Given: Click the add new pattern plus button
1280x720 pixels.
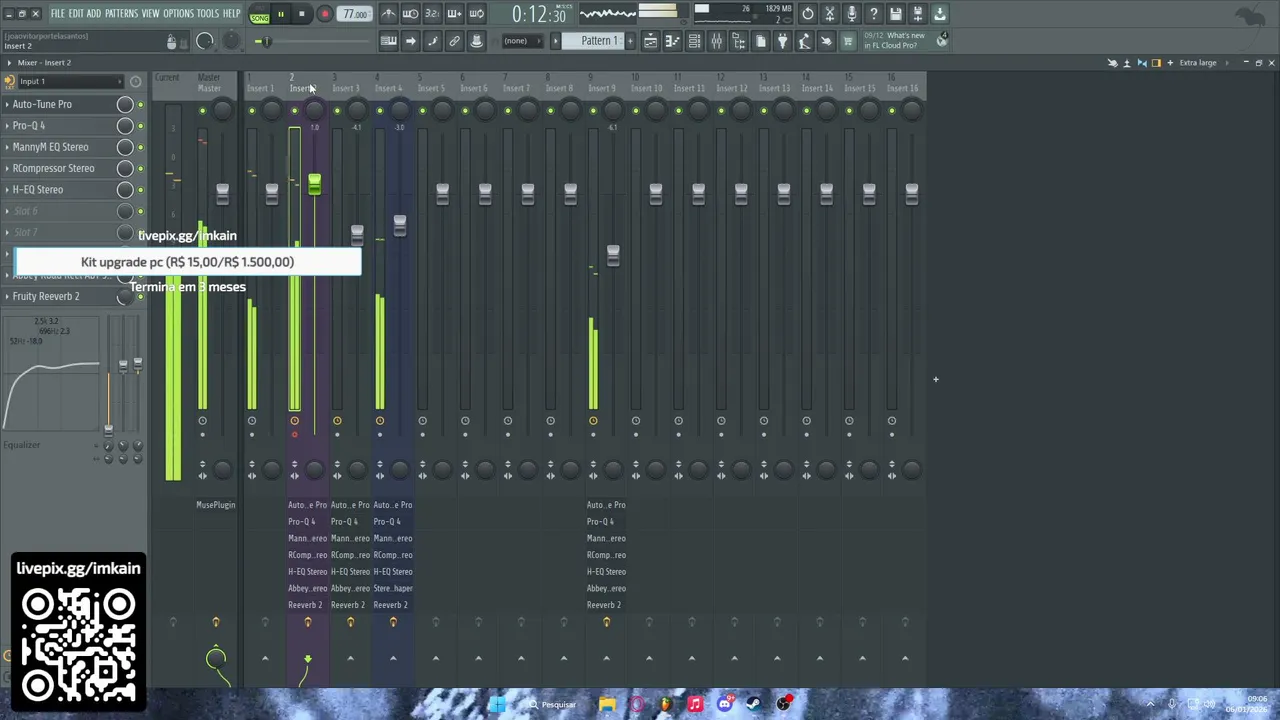Looking at the screenshot, I should point(630,41).
